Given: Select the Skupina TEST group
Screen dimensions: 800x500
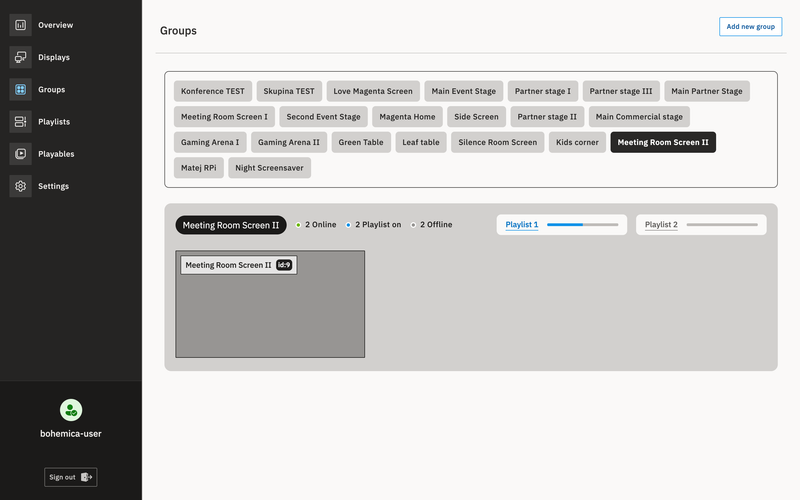Looking at the screenshot, I should (289, 91).
